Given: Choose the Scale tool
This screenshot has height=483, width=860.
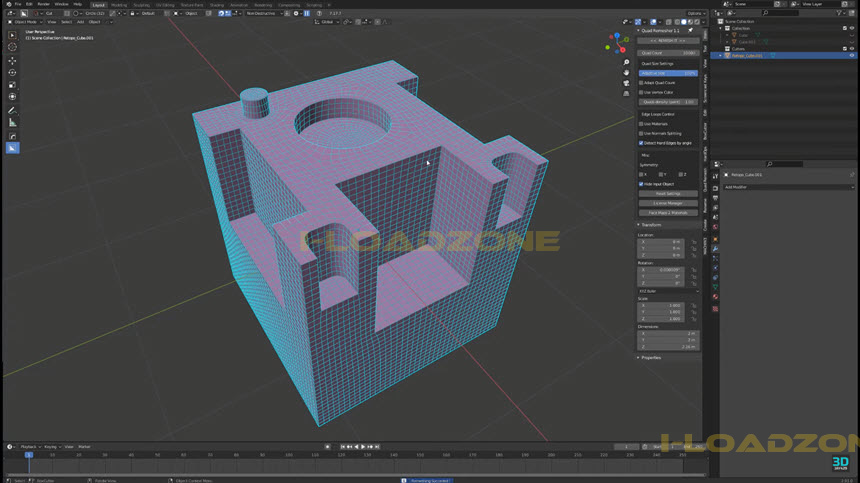Looking at the screenshot, I should pos(12,84).
